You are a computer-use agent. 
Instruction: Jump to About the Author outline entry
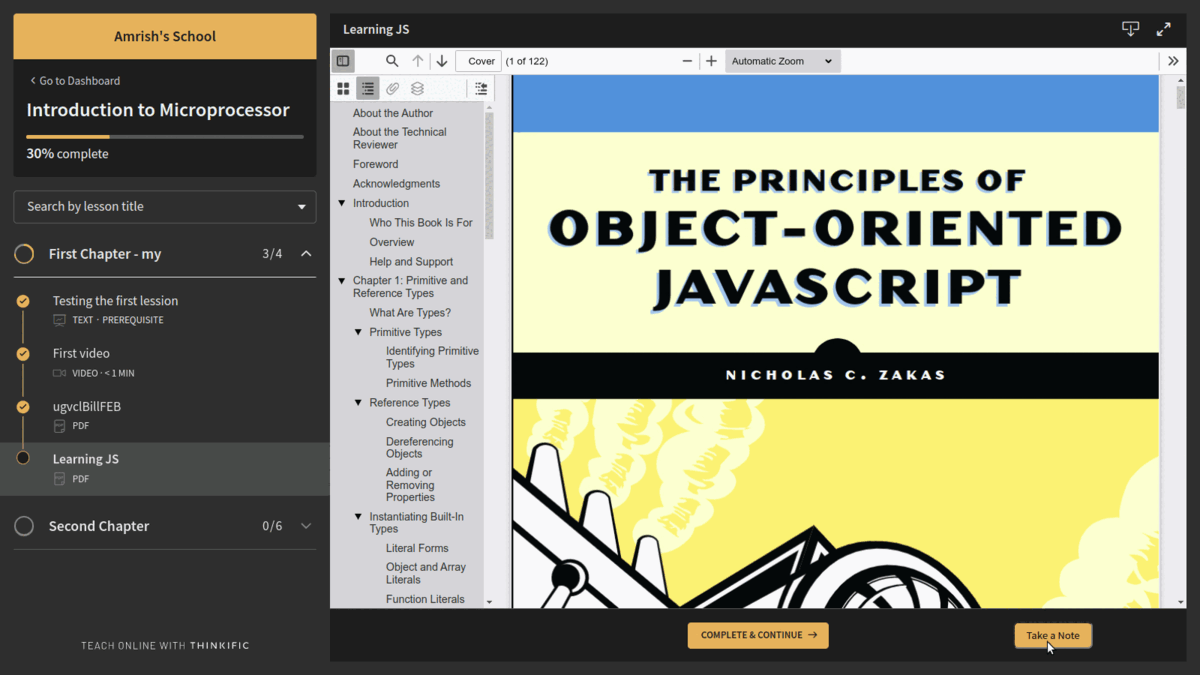point(393,113)
